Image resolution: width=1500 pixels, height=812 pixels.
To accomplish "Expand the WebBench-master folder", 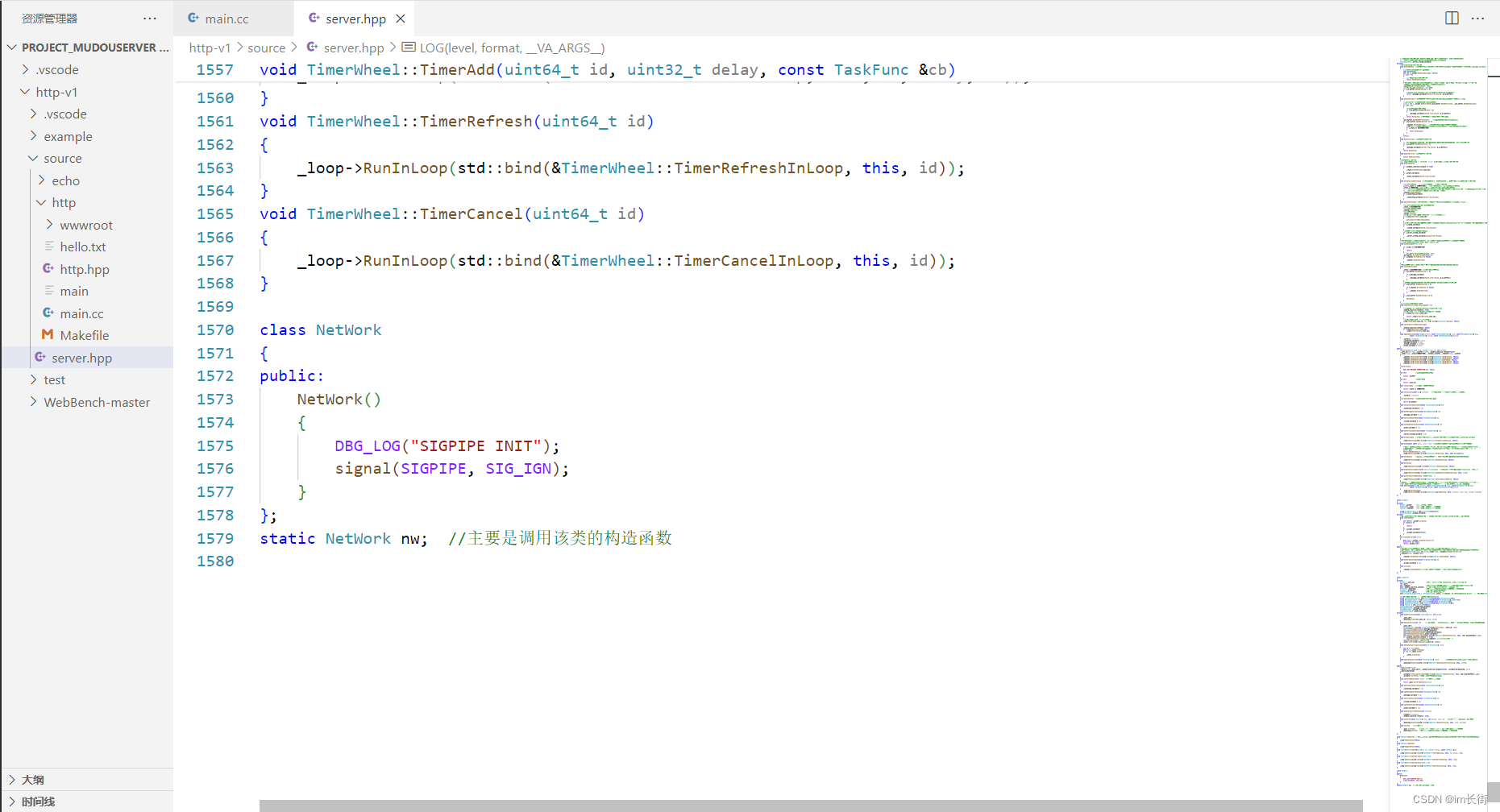I will 34,402.
